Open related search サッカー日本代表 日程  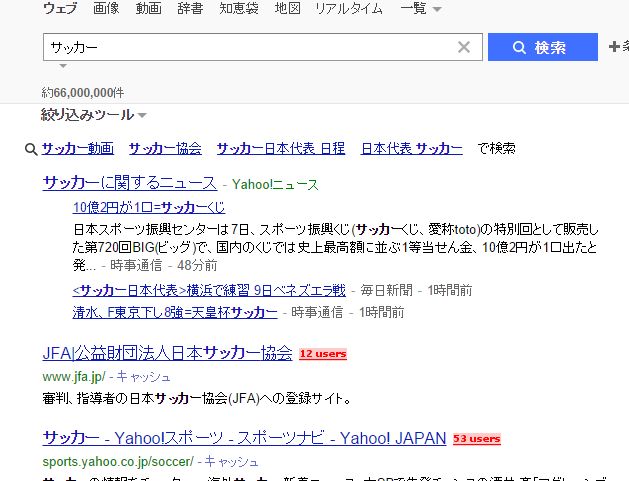(281, 148)
